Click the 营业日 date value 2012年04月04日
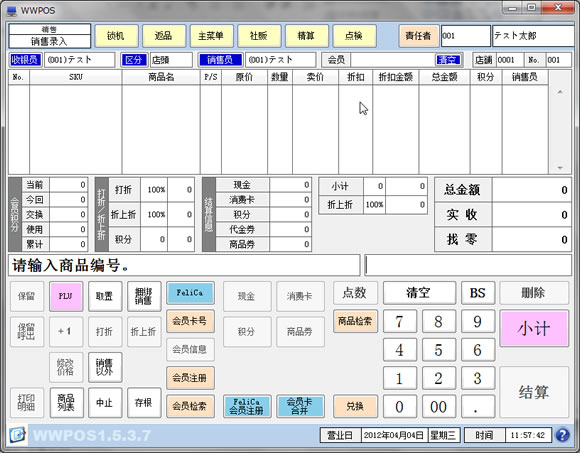 [394, 435]
